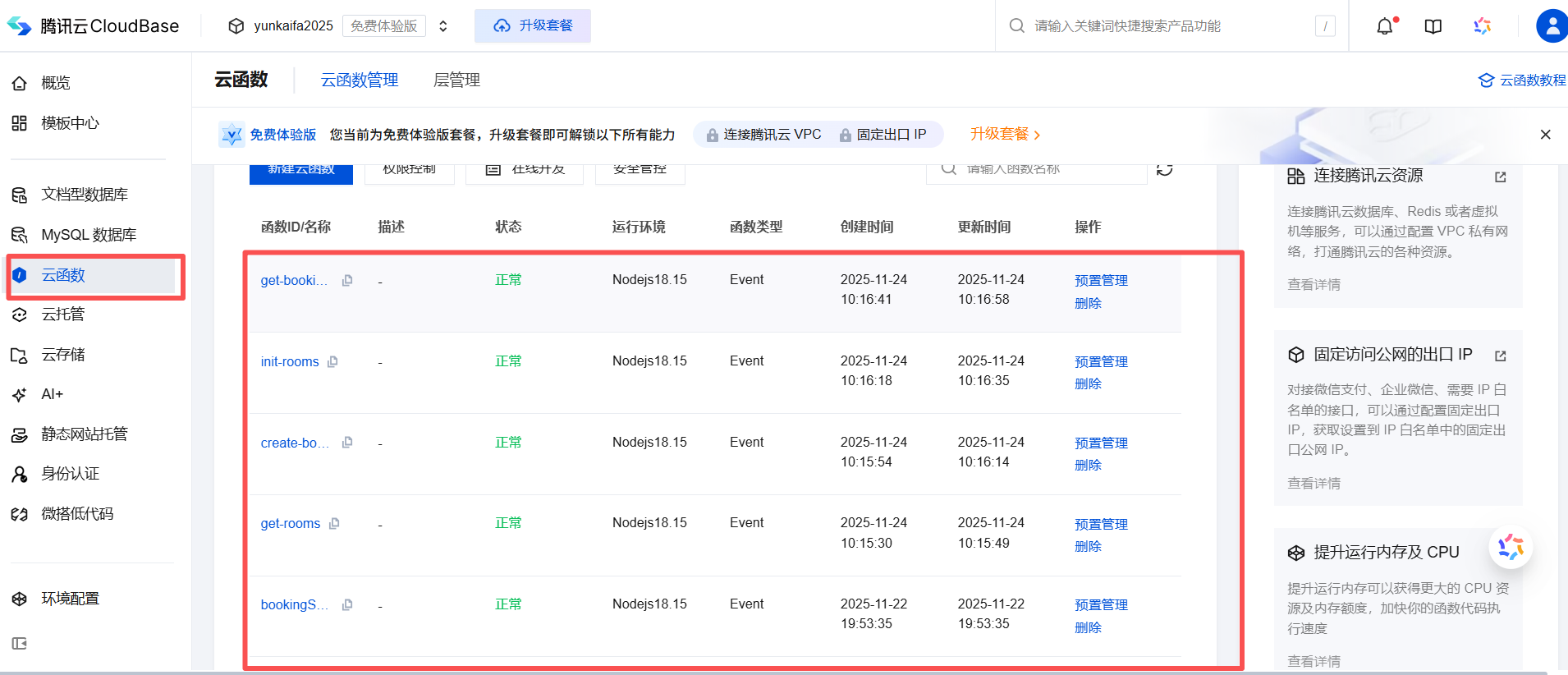Click the search magnifier in top bar
The height and width of the screenshot is (675, 1568).
tap(1016, 25)
